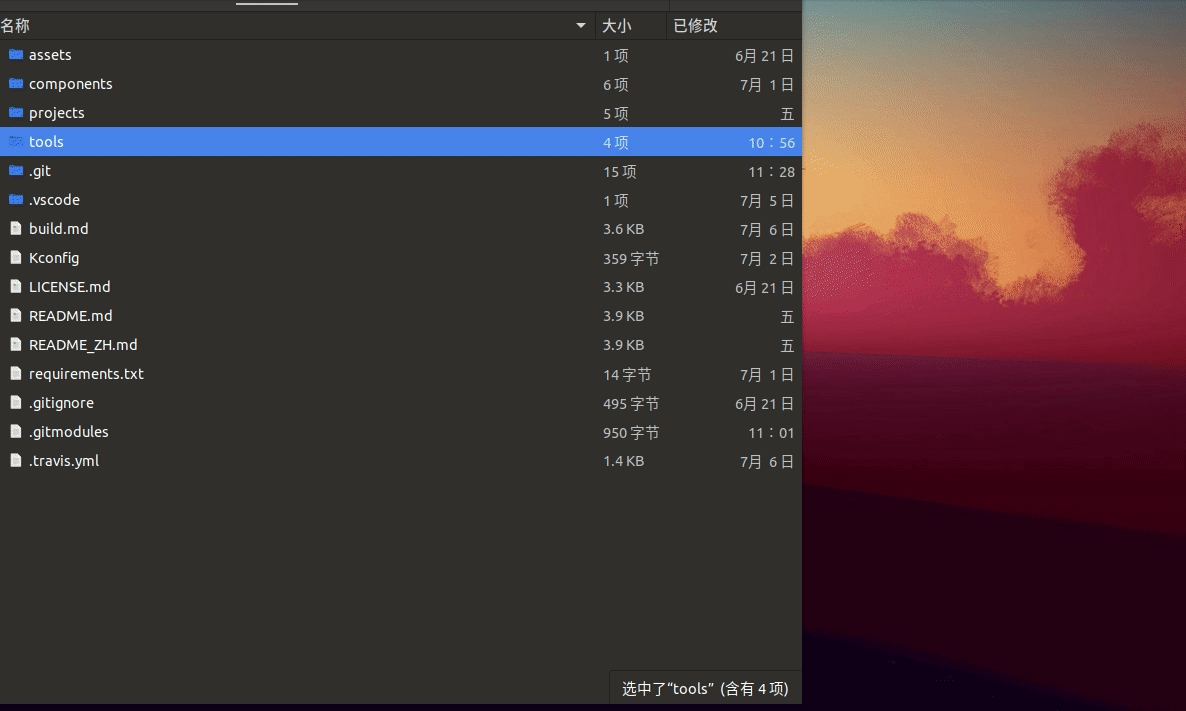Select the build.md file name

click(58, 228)
